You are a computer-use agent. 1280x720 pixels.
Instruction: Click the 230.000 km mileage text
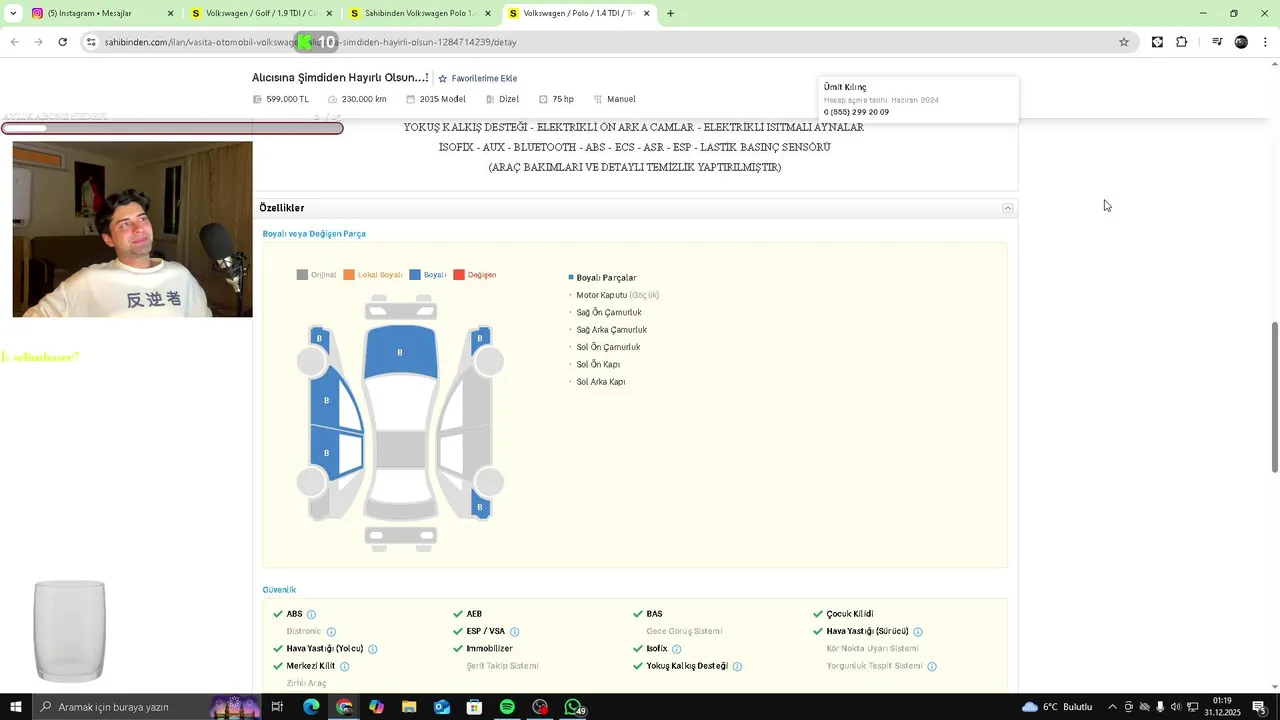coord(364,99)
